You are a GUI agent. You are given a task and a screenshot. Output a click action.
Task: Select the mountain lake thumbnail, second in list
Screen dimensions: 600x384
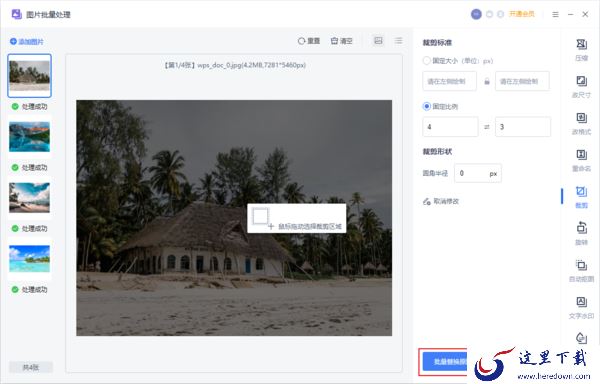click(x=29, y=137)
